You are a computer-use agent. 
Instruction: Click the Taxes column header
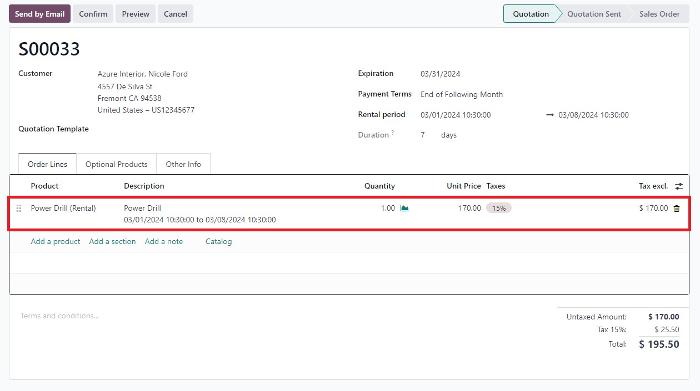[x=496, y=186]
